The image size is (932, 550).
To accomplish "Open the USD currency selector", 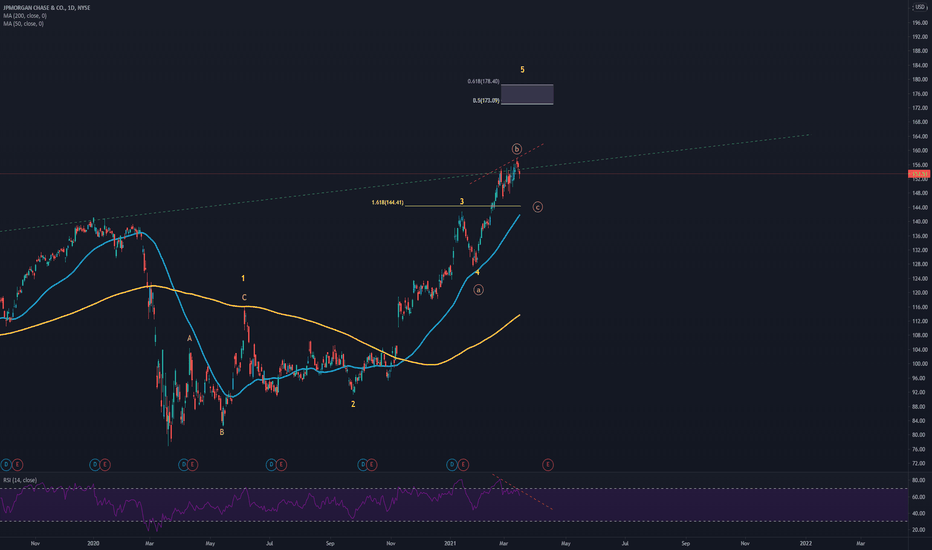I will [920, 7].
